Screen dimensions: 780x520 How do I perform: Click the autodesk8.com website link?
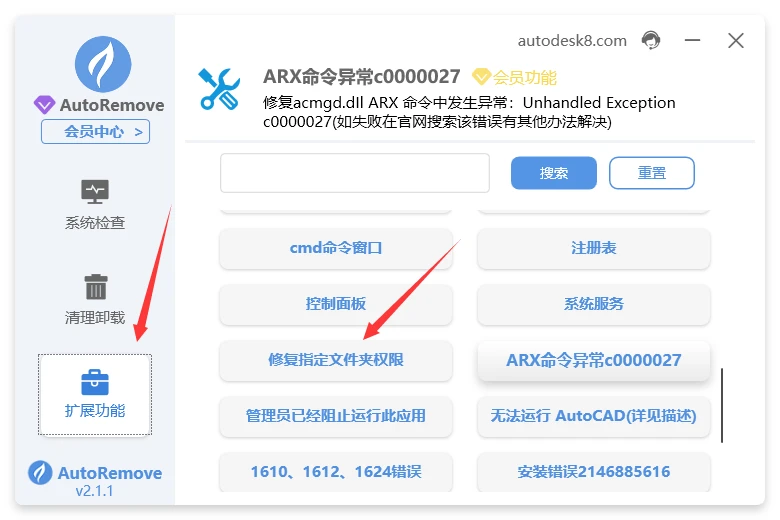[x=572, y=41]
